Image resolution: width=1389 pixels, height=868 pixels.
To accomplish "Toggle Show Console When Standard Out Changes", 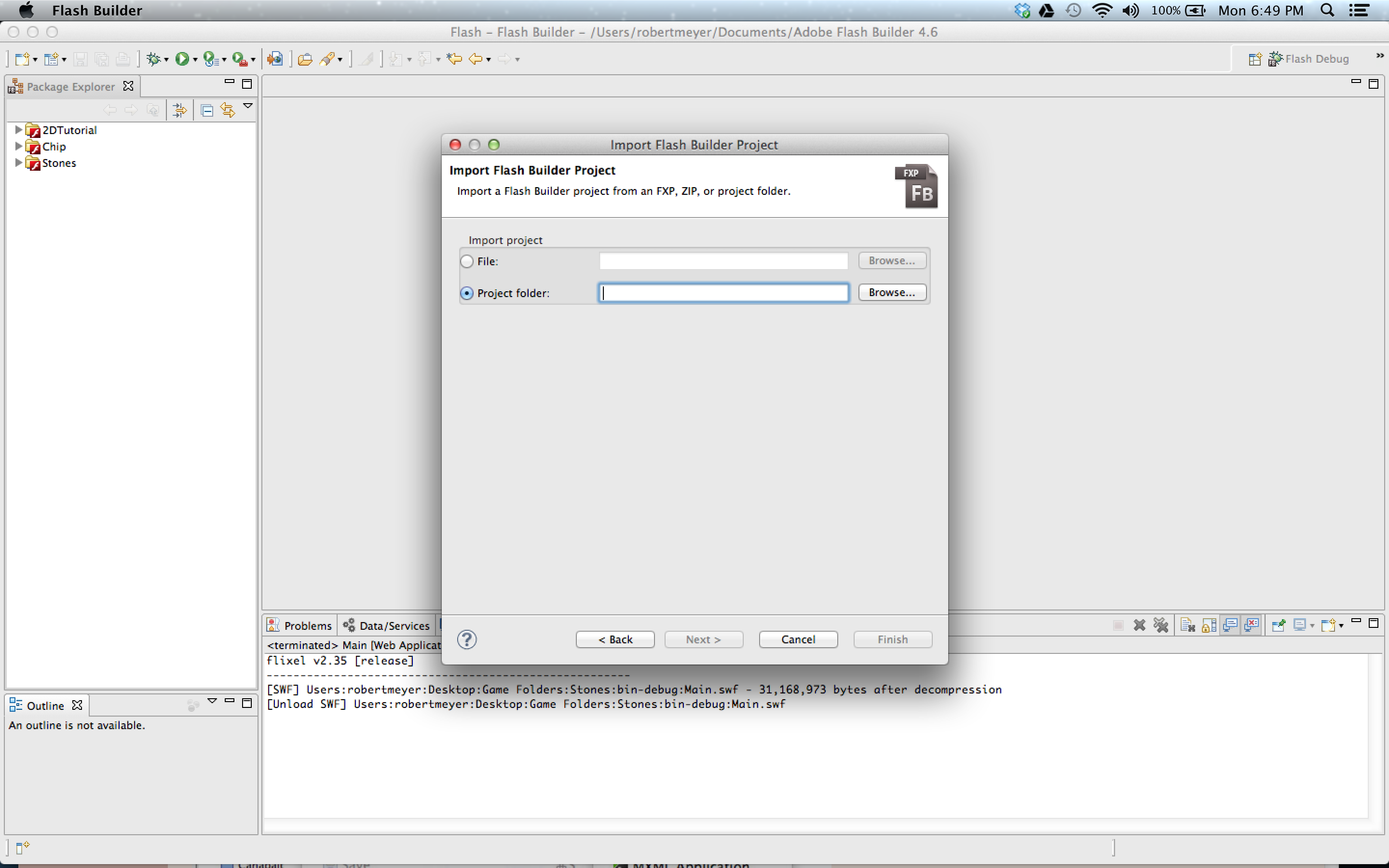I will tap(1230, 625).
